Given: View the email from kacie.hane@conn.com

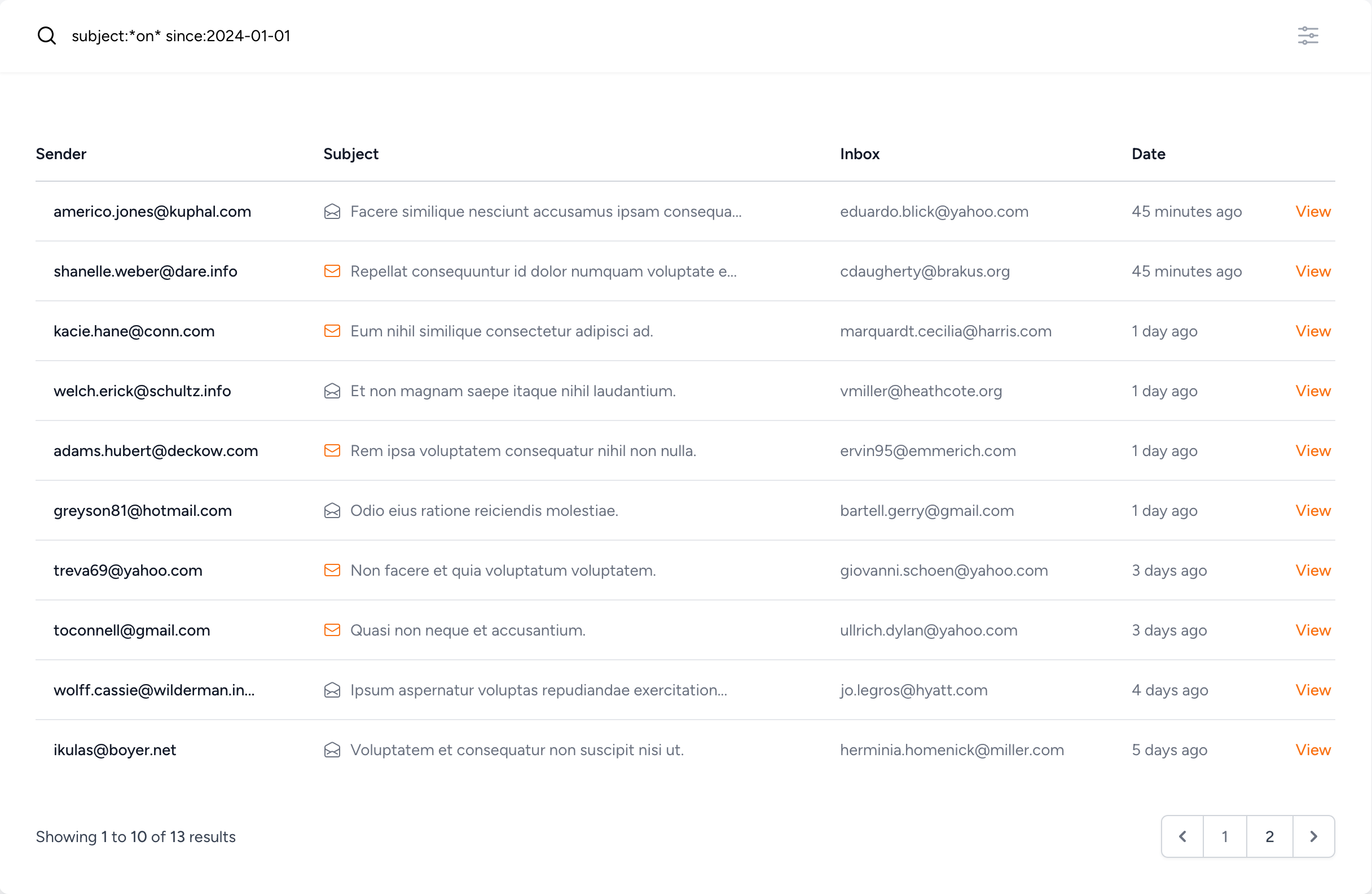Looking at the screenshot, I should pyautogui.click(x=1313, y=331).
